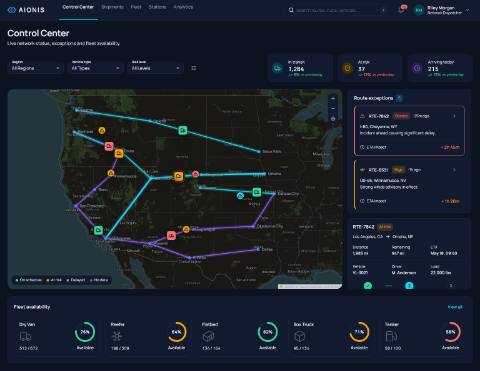The image size is (480, 371).
Task: Click the AIONIS logo
Action: [26, 10]
